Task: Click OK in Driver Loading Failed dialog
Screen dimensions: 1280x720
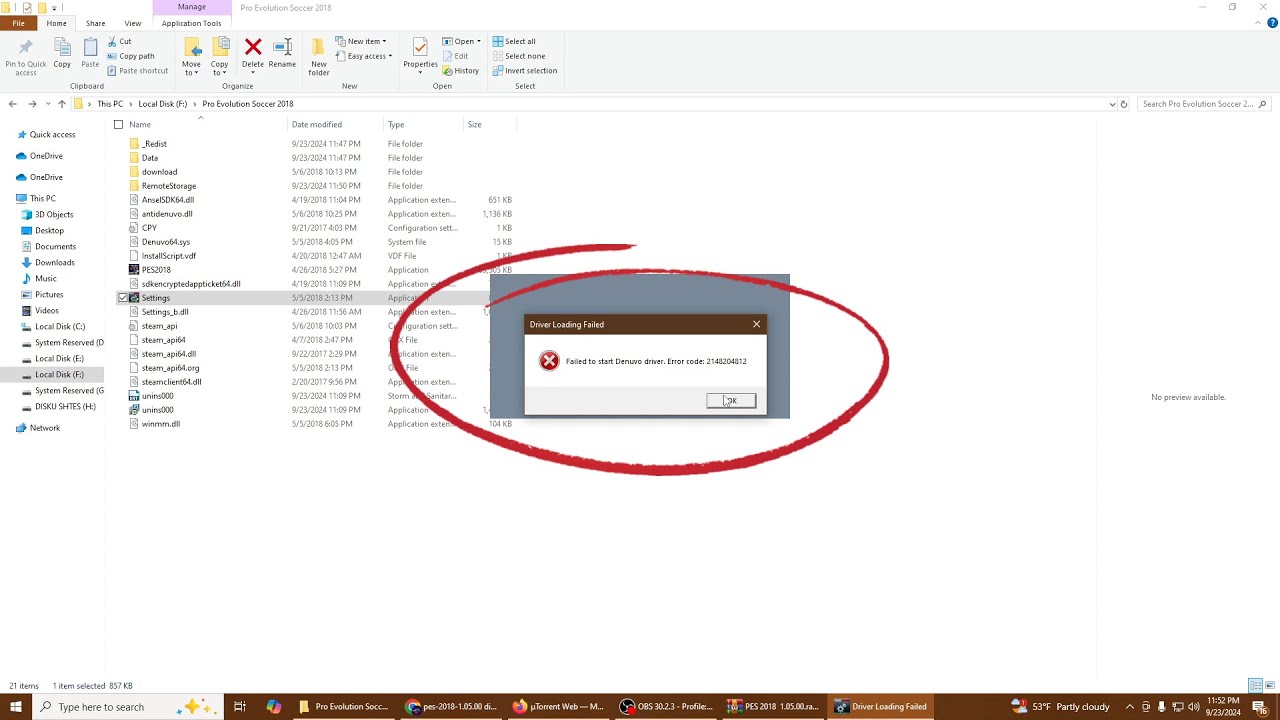Action: click(731, 401)
